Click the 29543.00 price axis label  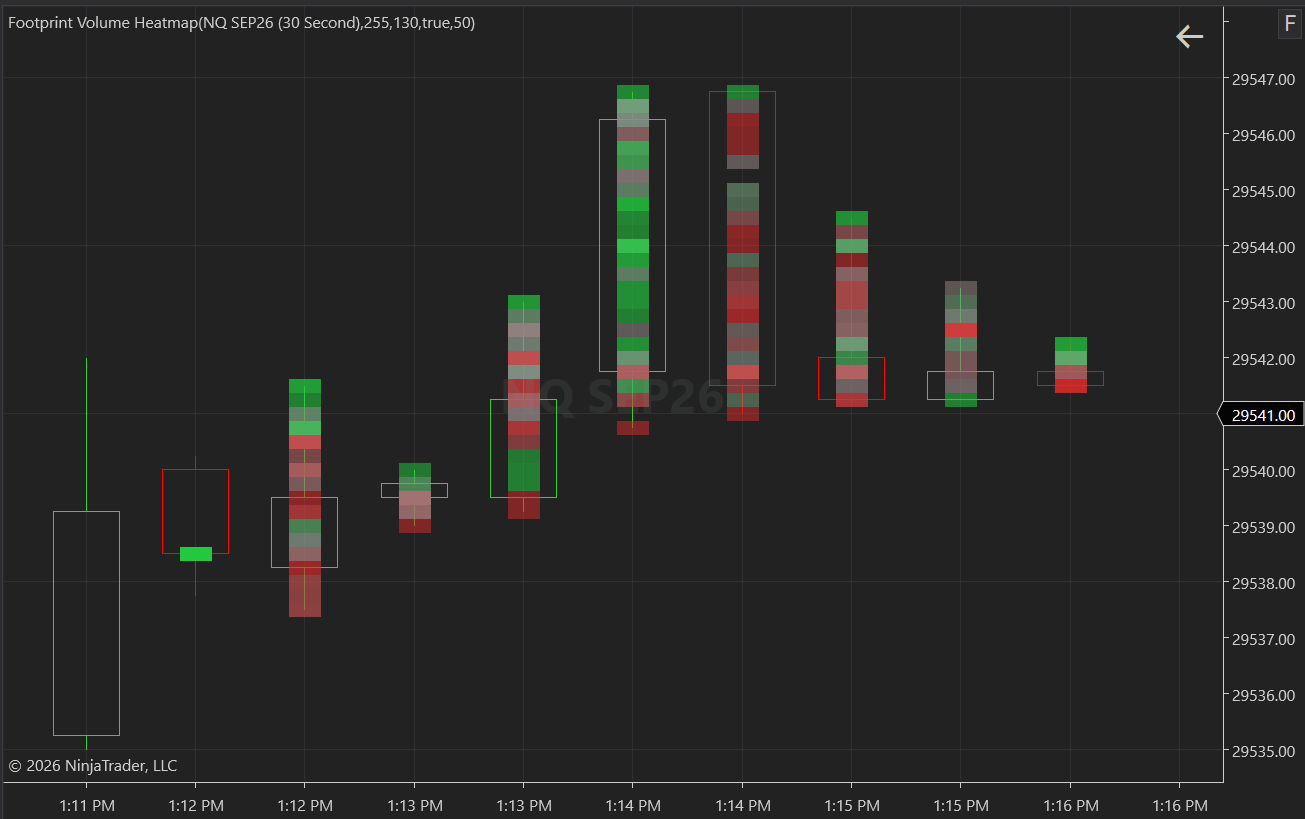click(1264, 303)
